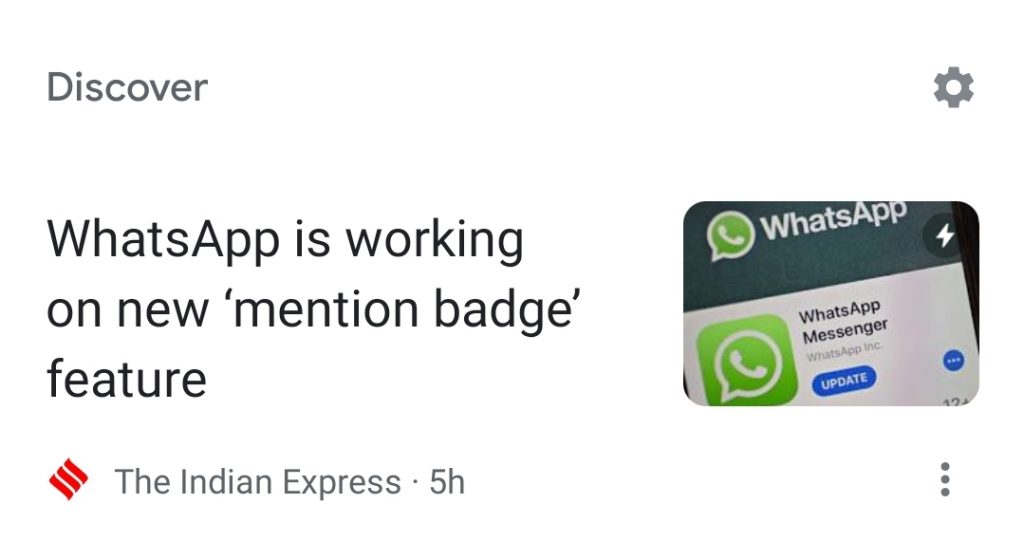Click the green WhatsApp app icon in the thumbnail
Image resolution: width=1024 pixels, height=541 pixels.
[747, 361]
